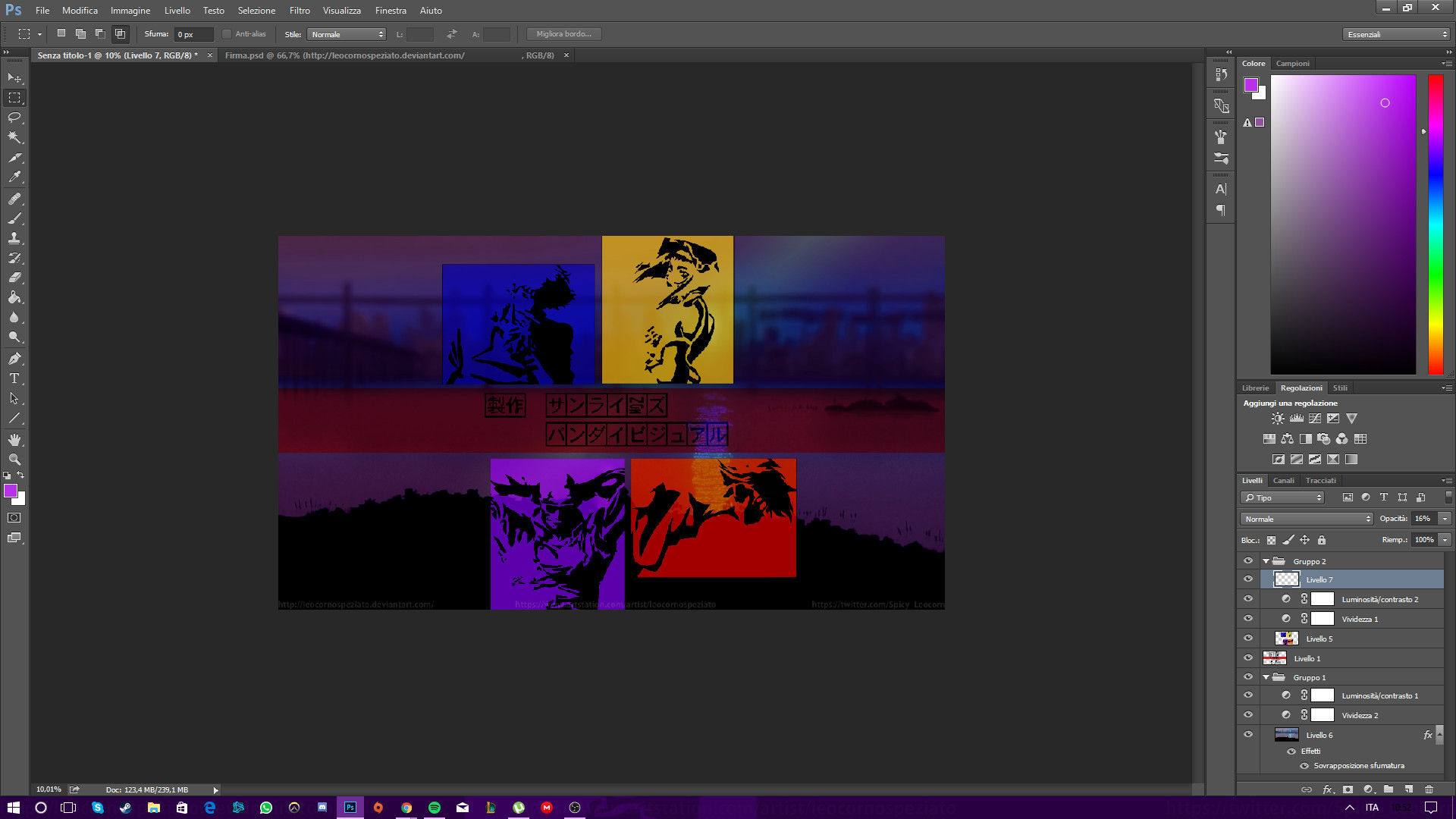Select the Lasso tool
This screenshot has height=819, width=1456.
click(x=14, y=118)
